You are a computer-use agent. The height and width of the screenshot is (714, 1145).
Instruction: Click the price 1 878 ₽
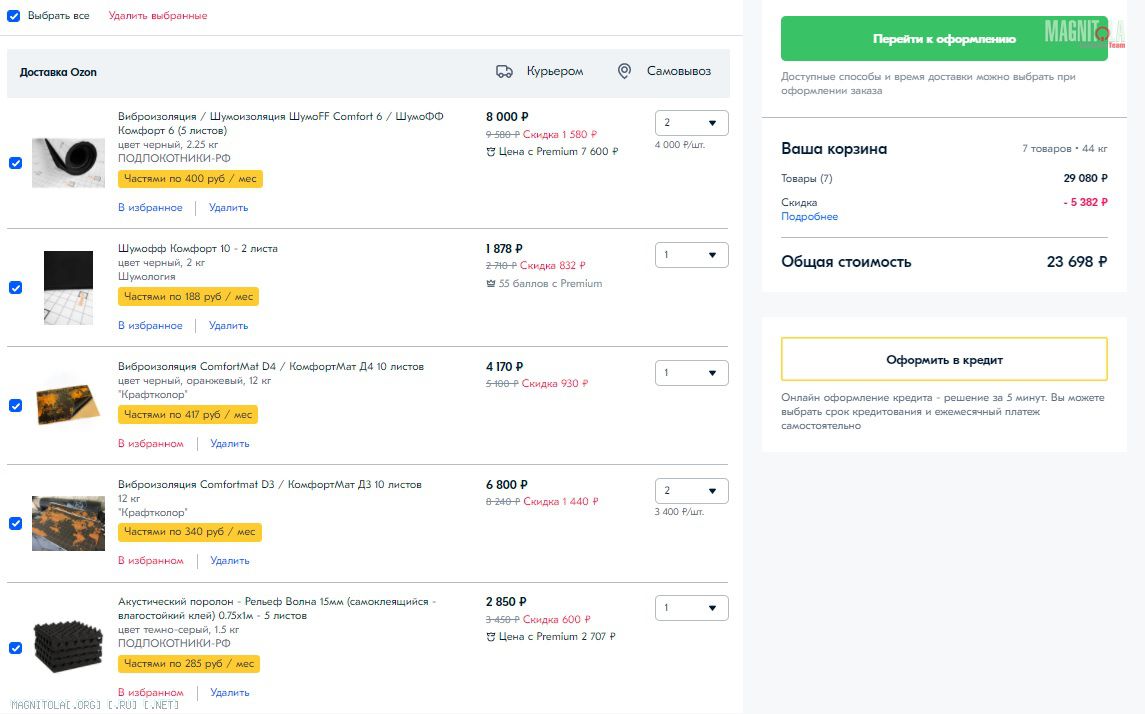(x=505, y=249)
